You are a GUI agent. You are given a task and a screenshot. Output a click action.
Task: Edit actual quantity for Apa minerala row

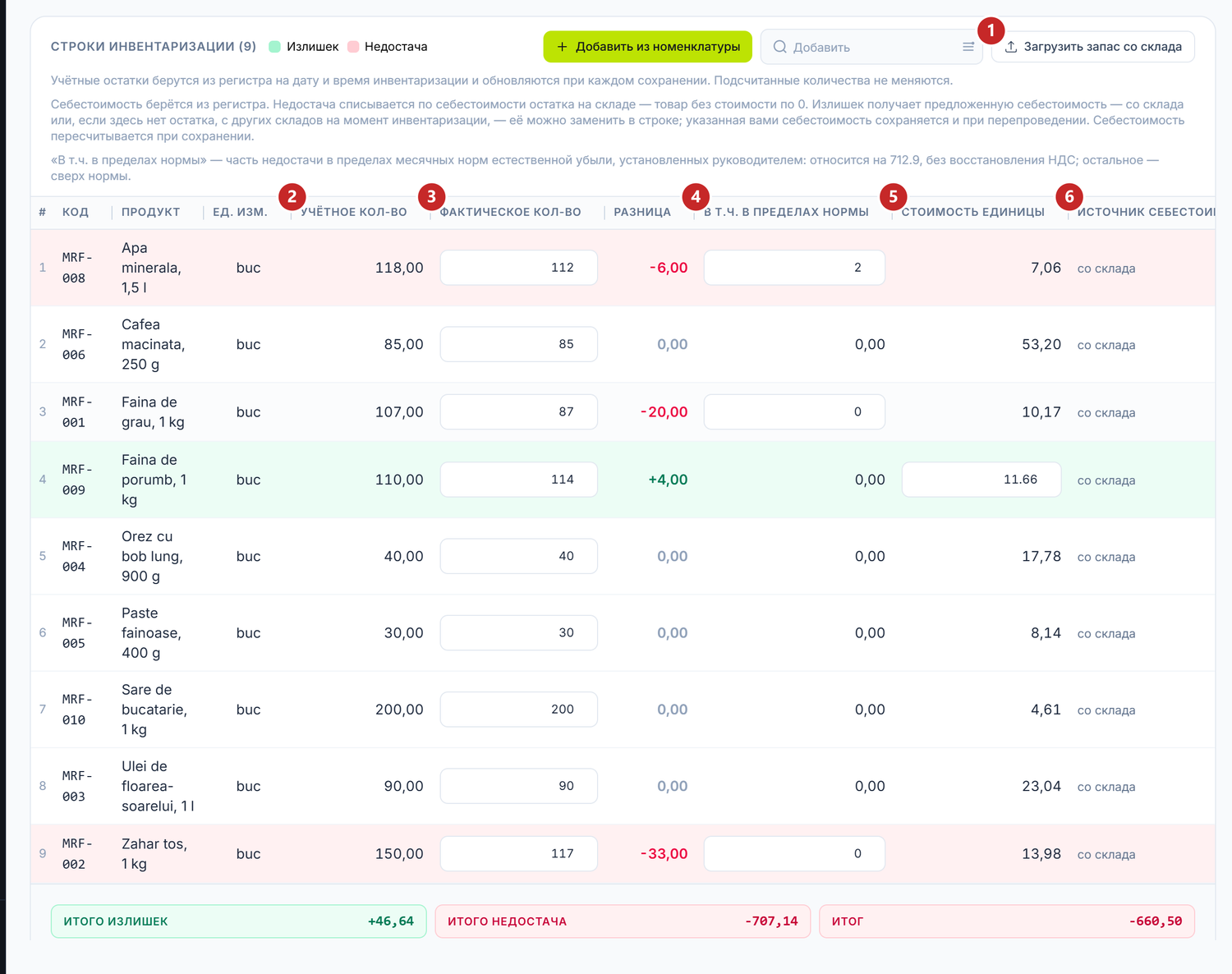518,268
